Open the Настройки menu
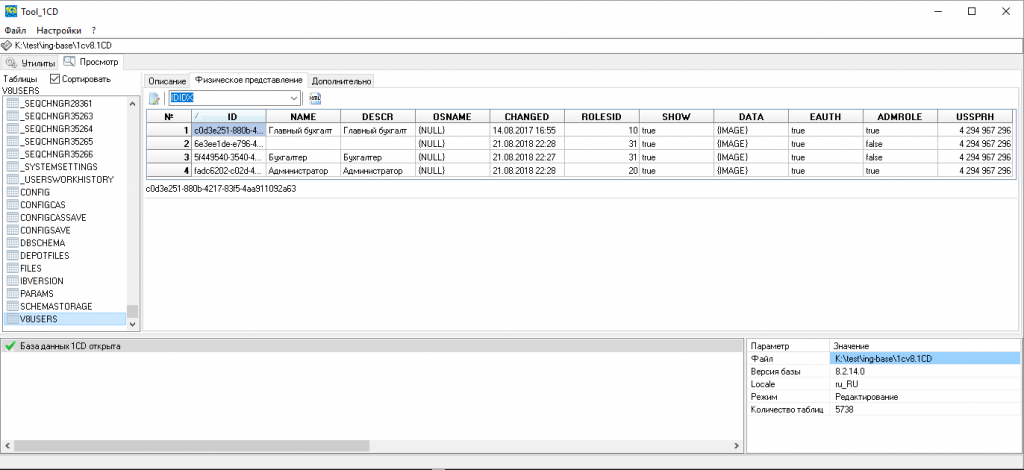 click(61, 31)
